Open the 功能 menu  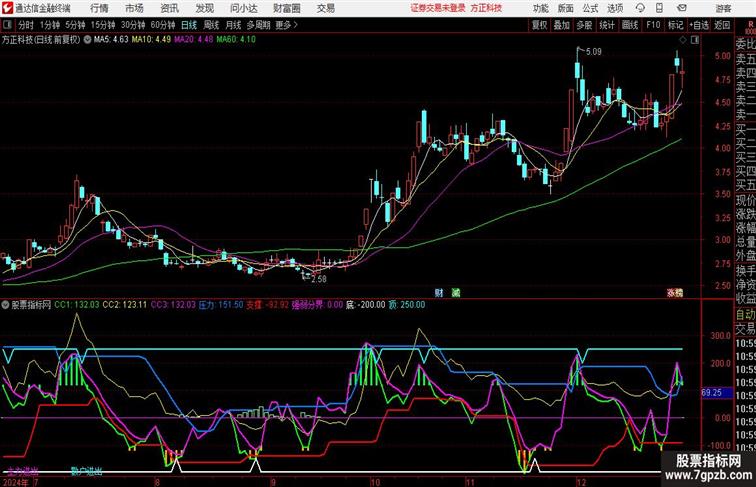pyautogui.click(x=540, y=8)
